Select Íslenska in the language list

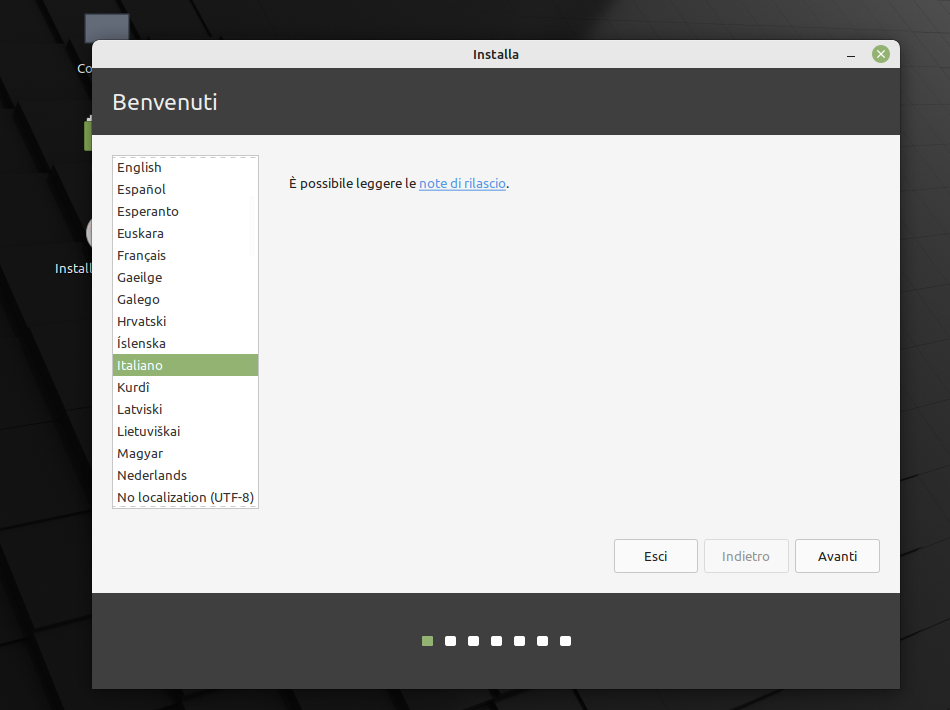tap(185, 343)
